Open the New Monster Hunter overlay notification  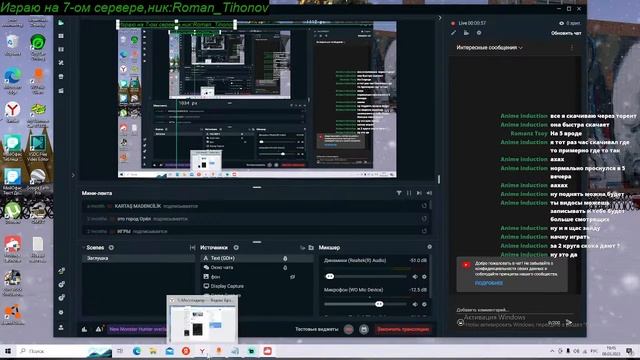click(137, 329)
